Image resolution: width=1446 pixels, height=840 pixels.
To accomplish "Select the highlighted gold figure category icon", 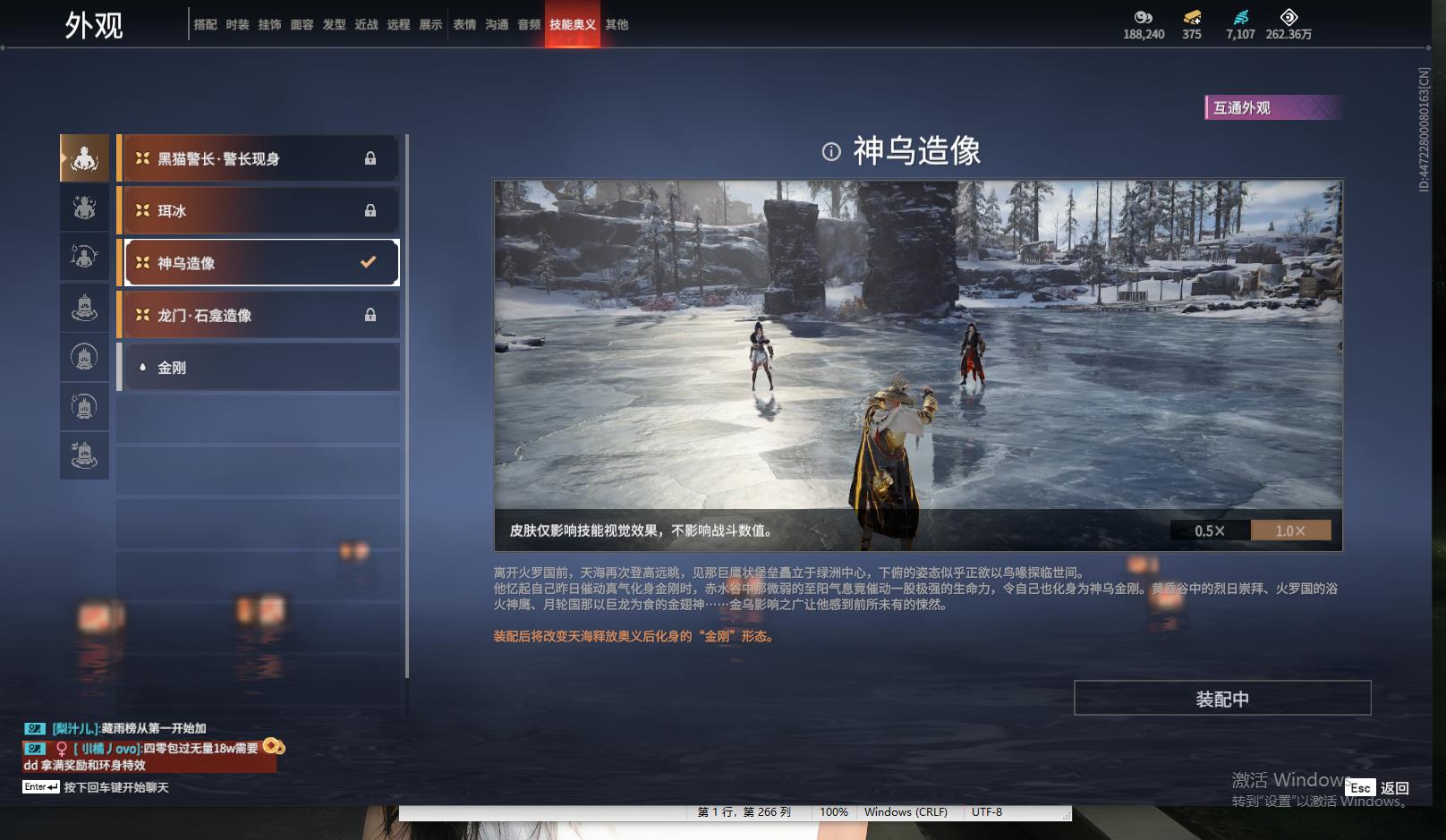I will (x=84, y=158).
